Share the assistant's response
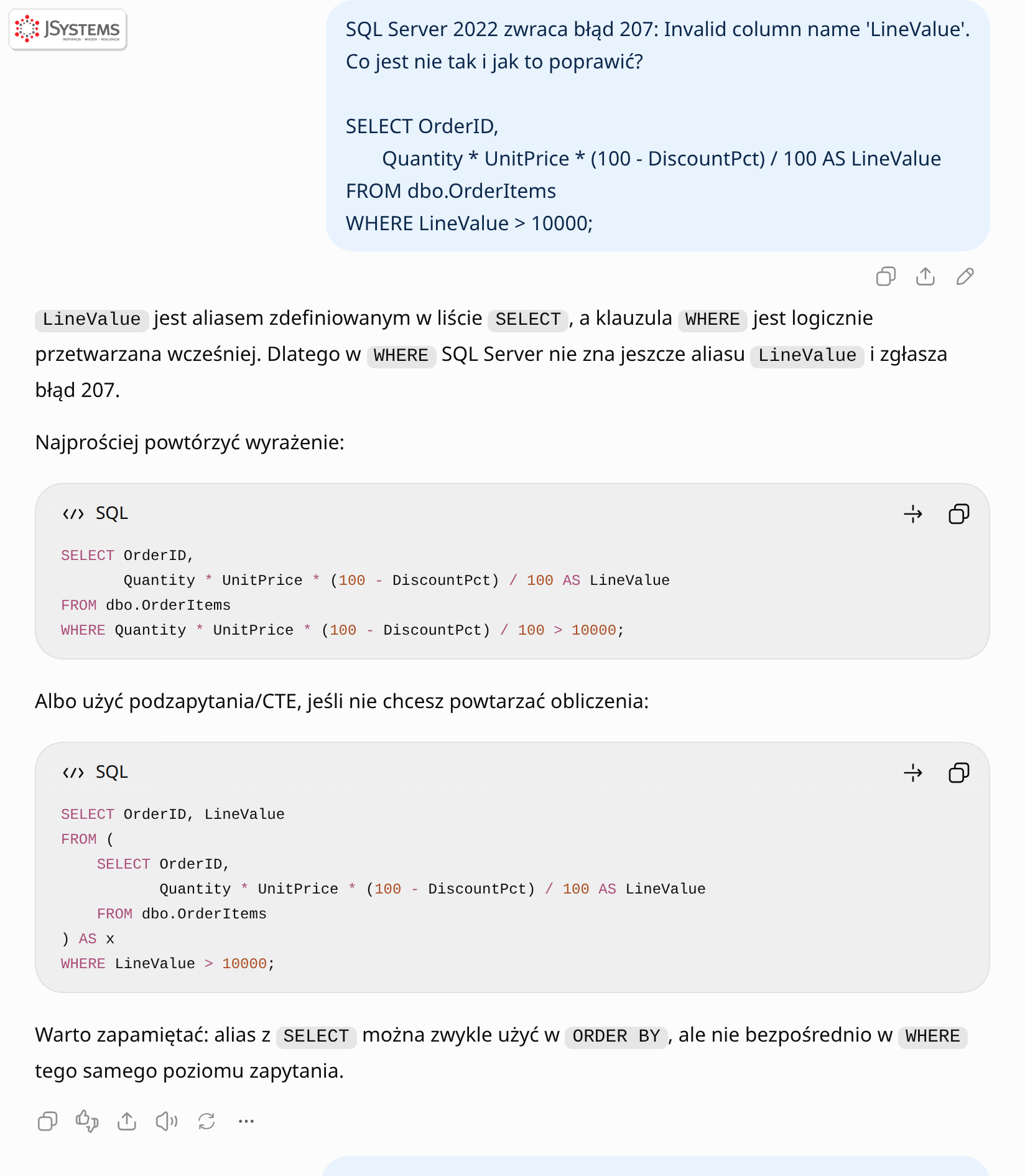This screenshot has height=1176, width=1025. tap(127, 1121)
